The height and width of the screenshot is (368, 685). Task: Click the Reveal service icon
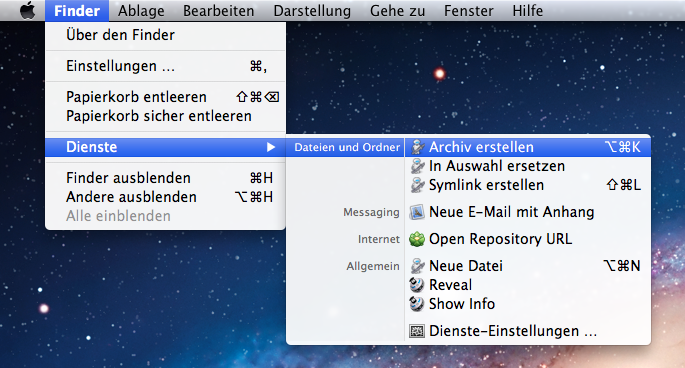(417, 285)
